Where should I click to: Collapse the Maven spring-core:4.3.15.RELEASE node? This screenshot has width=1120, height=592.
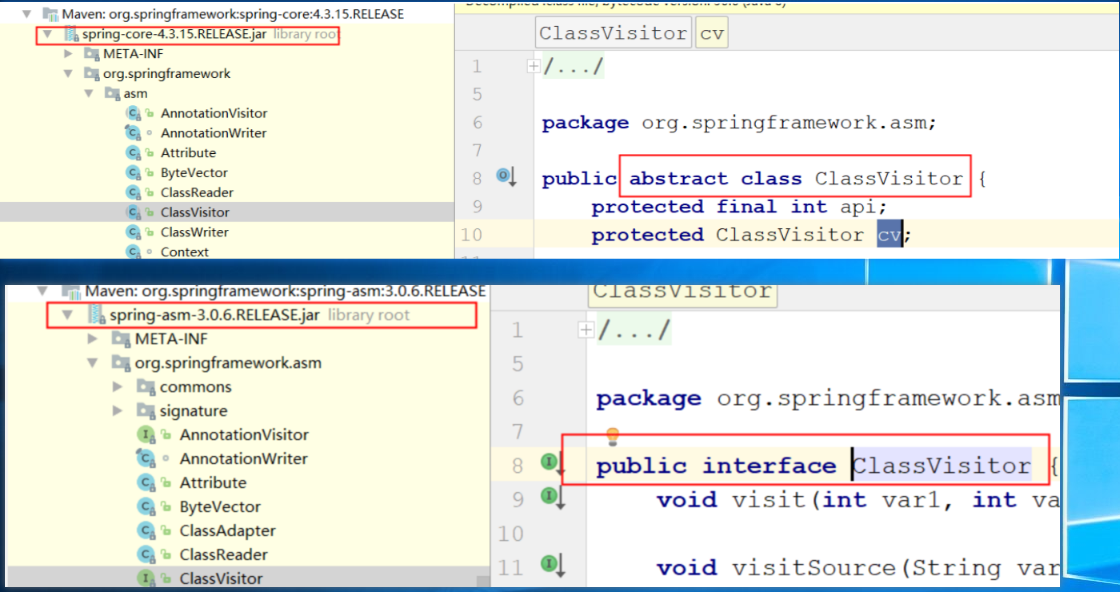pyautogui.click(x=26, y=14)
